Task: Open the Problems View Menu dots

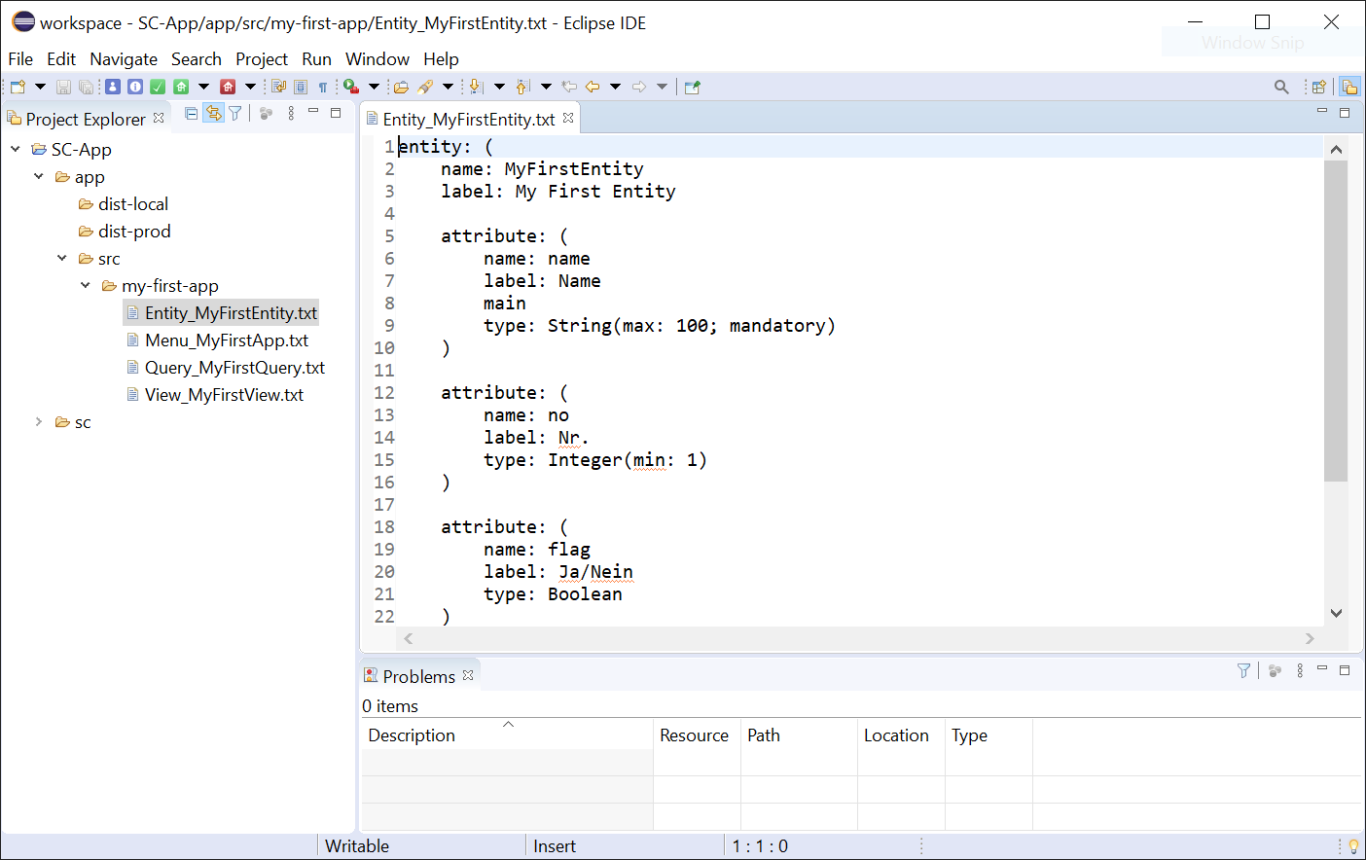Action: 1300,671
